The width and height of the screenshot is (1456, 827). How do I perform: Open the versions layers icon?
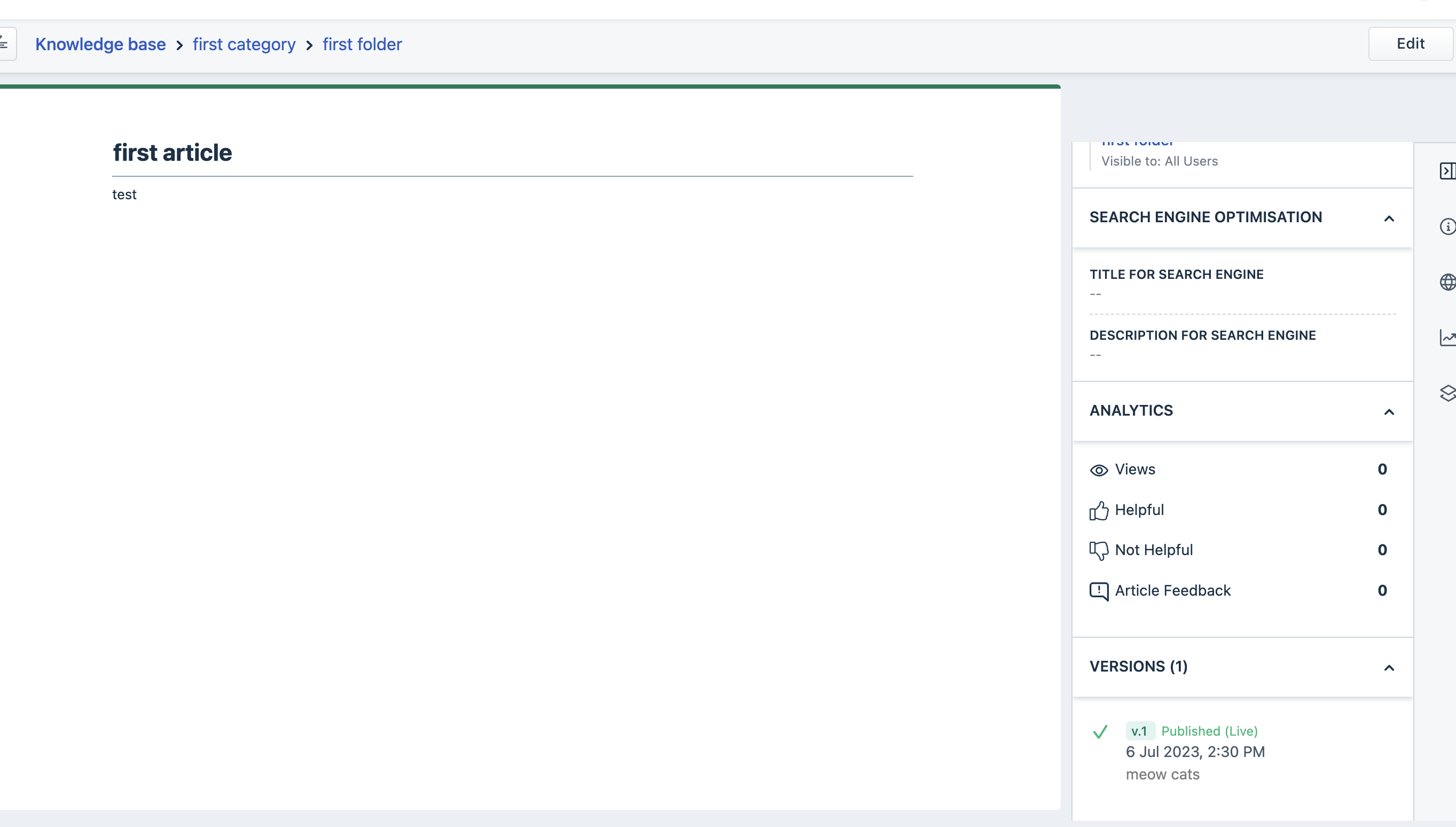coord(1447,393)
